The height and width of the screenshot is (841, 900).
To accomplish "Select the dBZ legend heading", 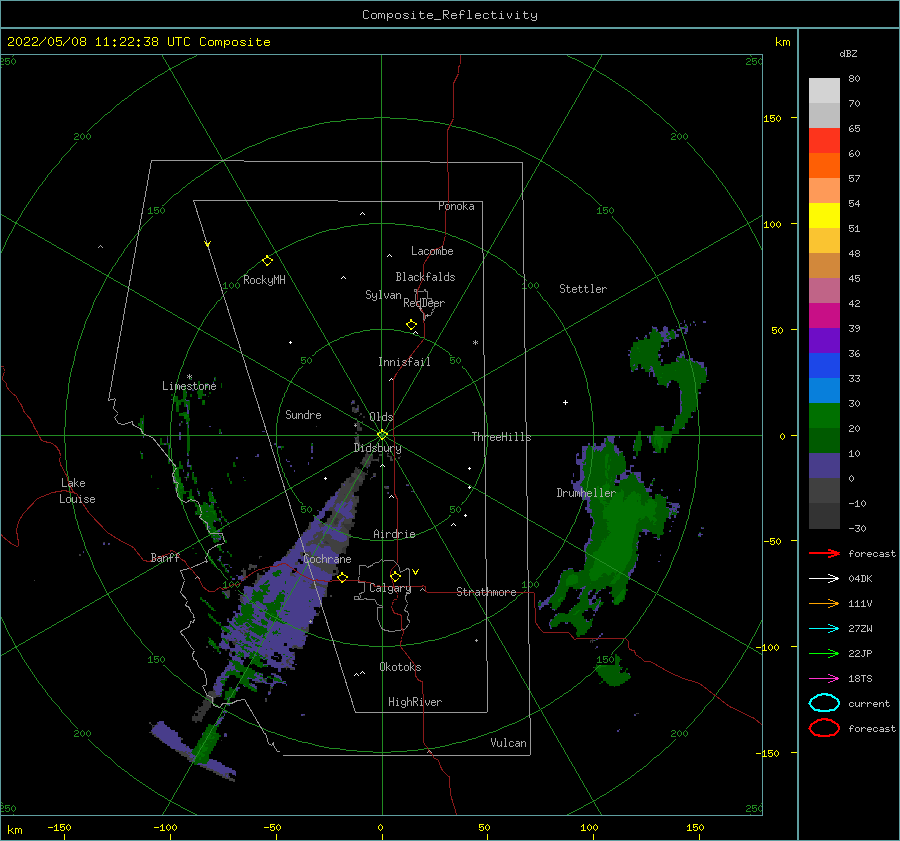I will (848, 53).
